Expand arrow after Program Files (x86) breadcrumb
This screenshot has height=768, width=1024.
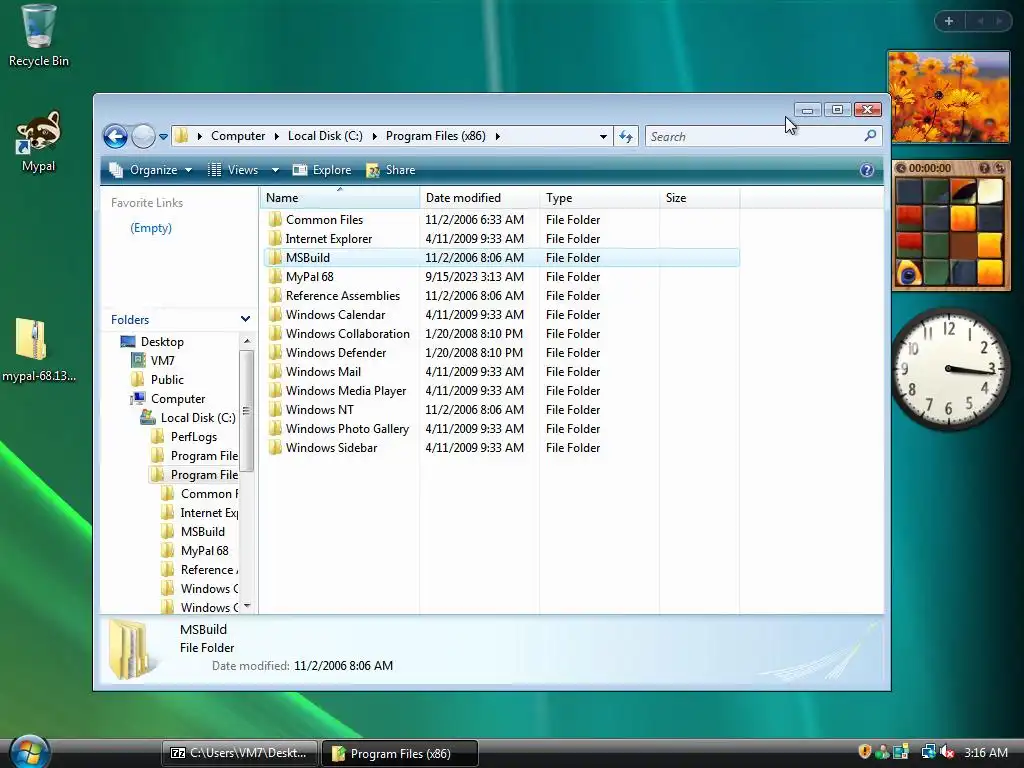tap(498, 136)
